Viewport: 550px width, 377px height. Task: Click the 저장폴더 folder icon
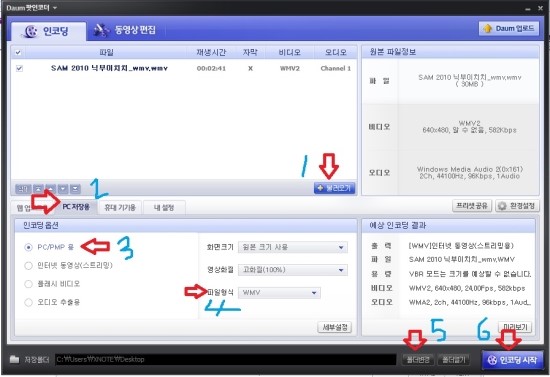coord(14,359)
